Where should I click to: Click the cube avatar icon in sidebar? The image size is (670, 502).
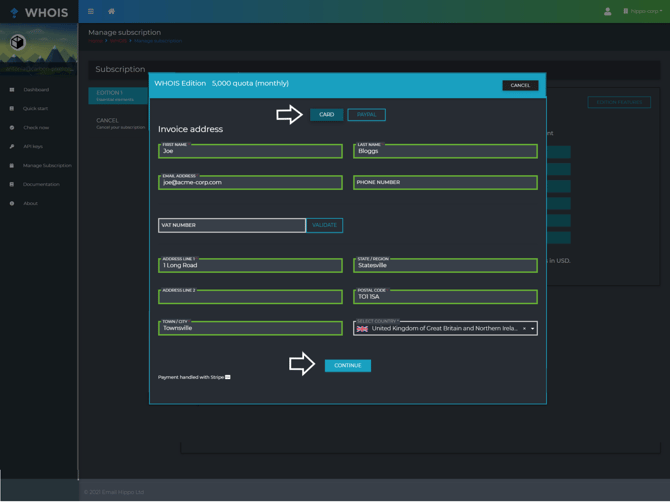18,42
